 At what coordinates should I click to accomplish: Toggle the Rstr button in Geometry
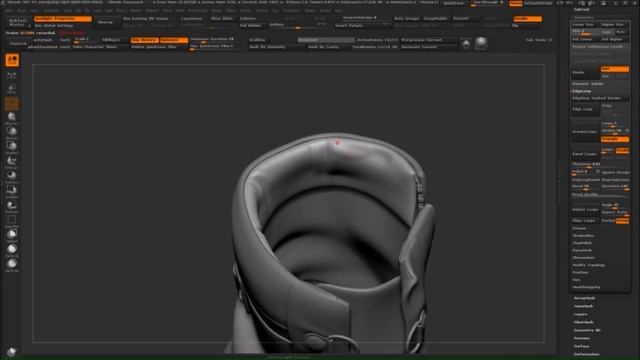[x=622, y=32]
